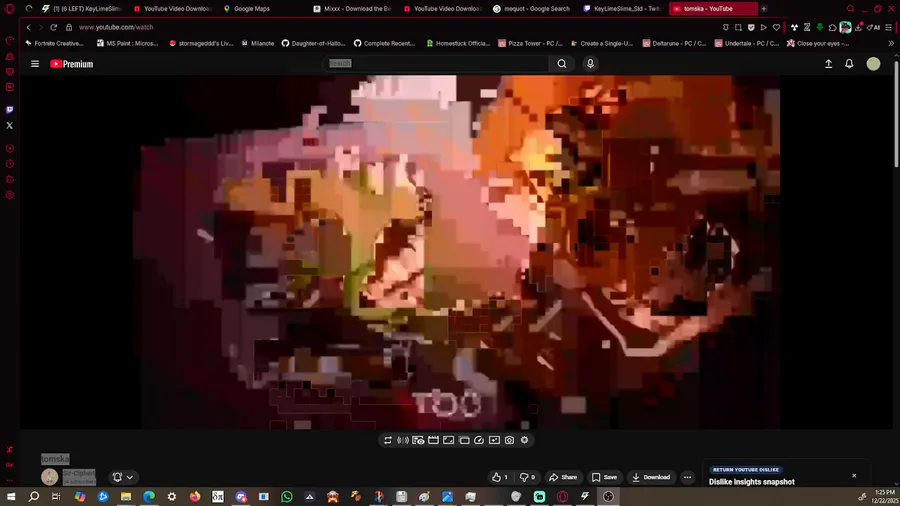Open WhatsApp from taskbar
Screen dimensions: 900x506
pyautogui.click(x=287, y=496)
